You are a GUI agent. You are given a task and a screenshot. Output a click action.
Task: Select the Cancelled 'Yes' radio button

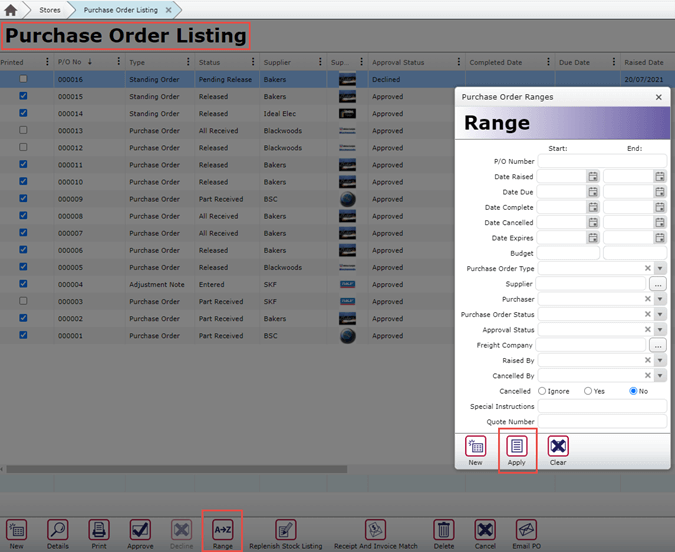(x=588, y=391)
